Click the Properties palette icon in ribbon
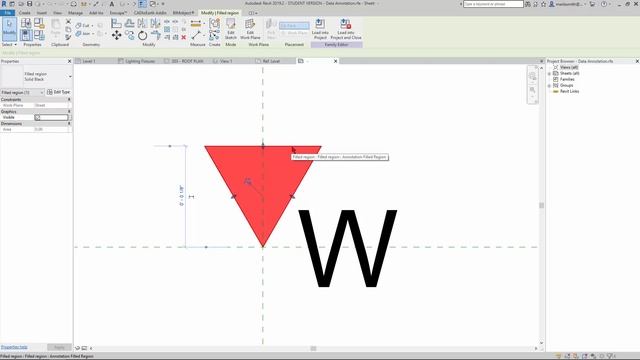This screenshot has width=640, height=360. tap(26, 36)
